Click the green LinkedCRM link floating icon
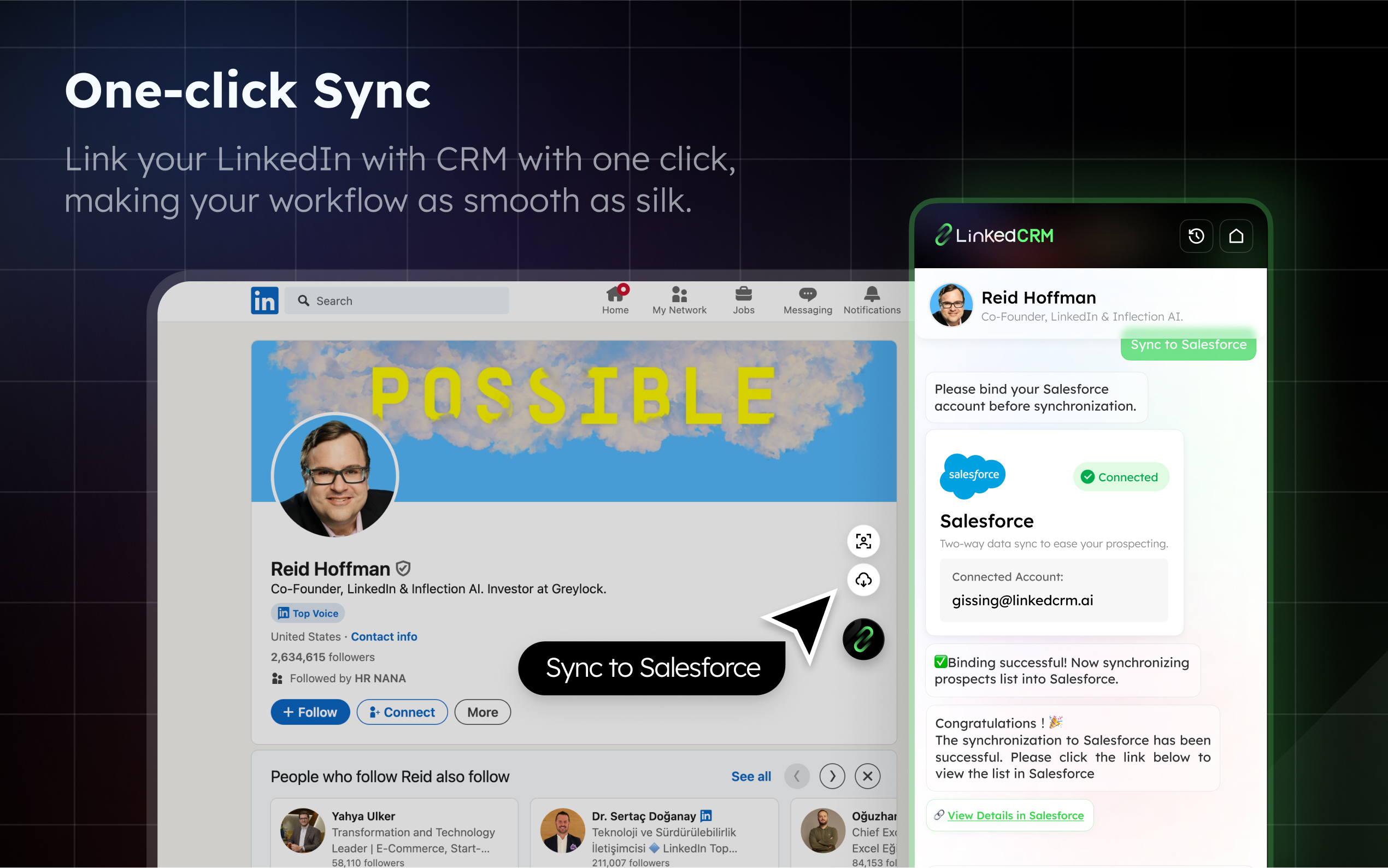The width and height of the screenshot is (1388, 868). coord(863,639)
